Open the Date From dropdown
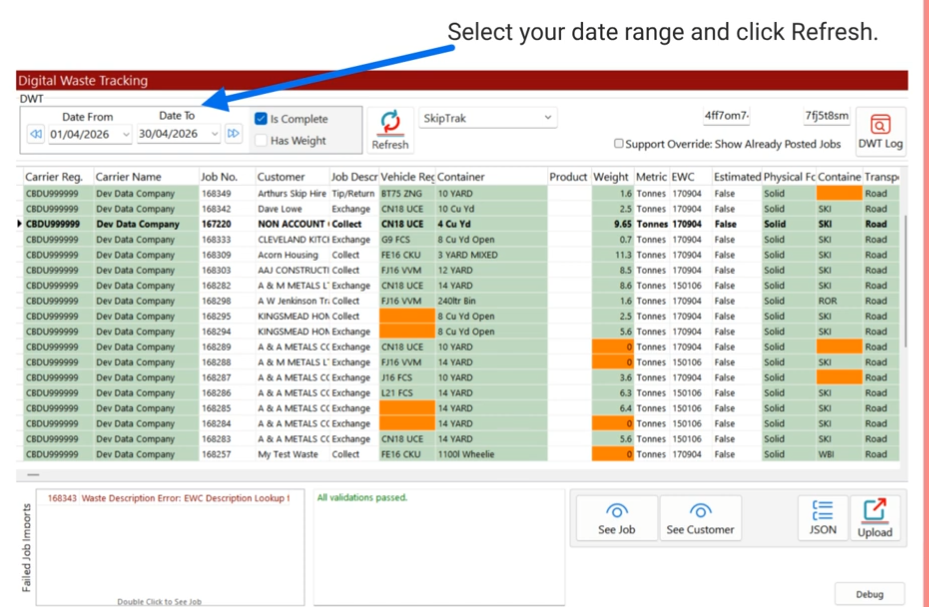This screenshot has width=929, height=607. click(x=126, y=134)
